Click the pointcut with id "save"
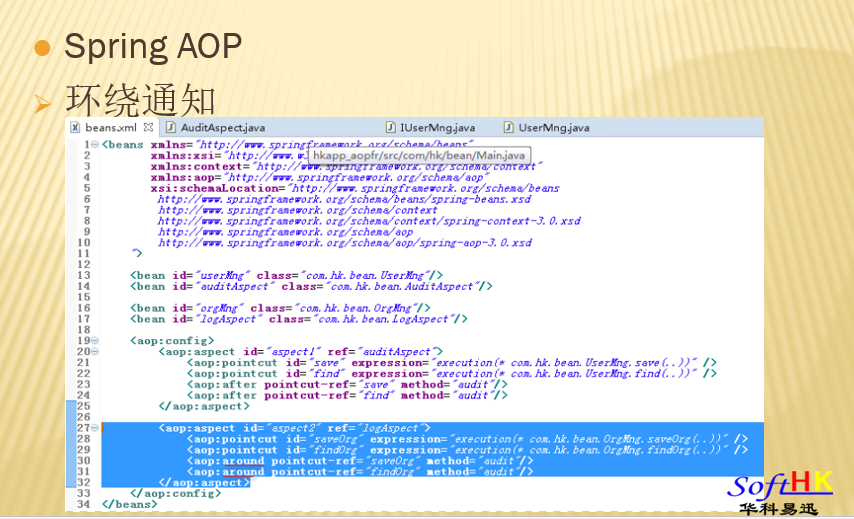 452,362
